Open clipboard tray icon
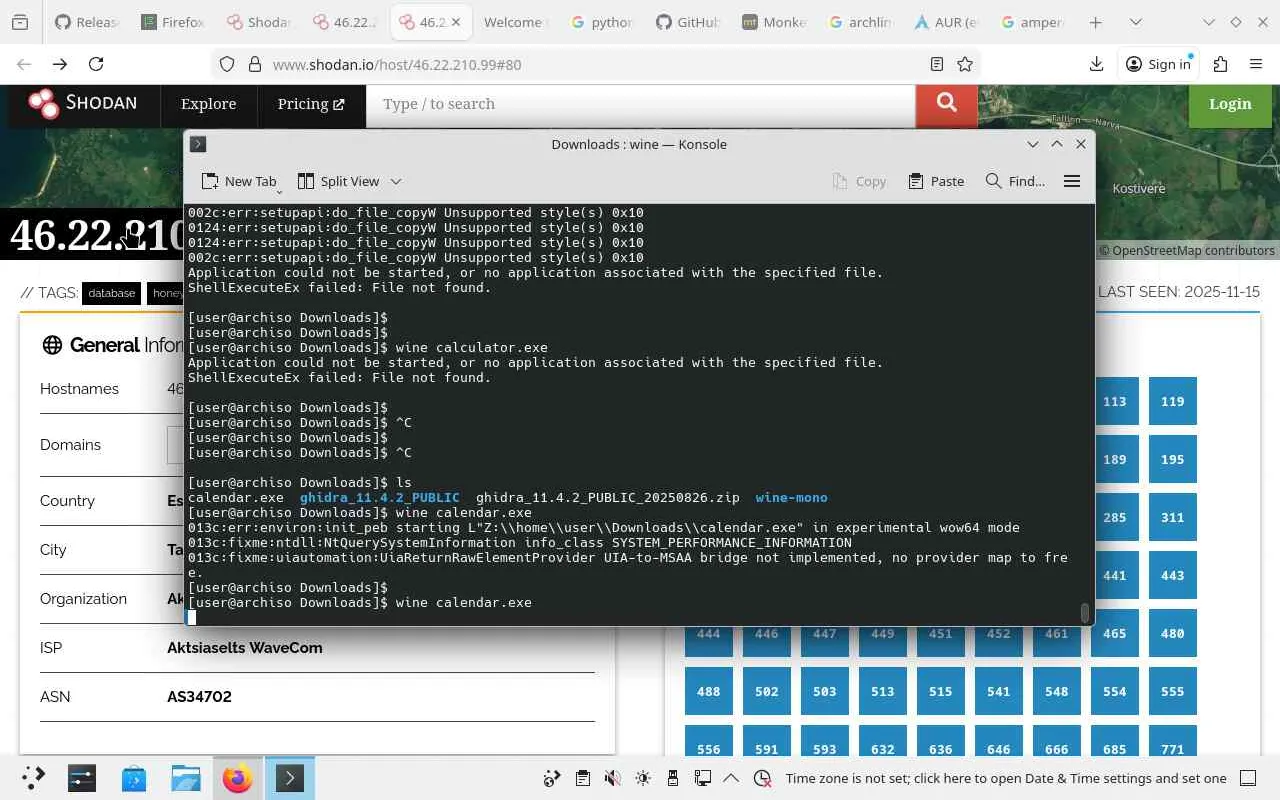This screenshot has width=1280, height=800. [583, 778]
